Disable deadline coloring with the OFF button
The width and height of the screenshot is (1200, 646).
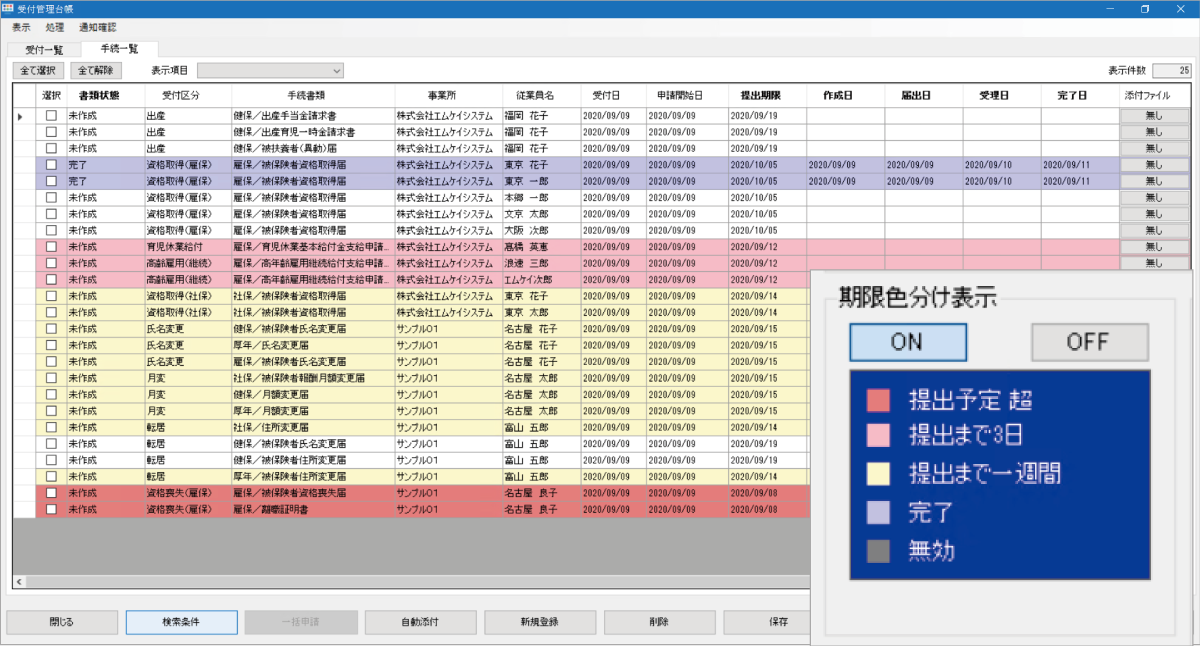point(1089,342)
